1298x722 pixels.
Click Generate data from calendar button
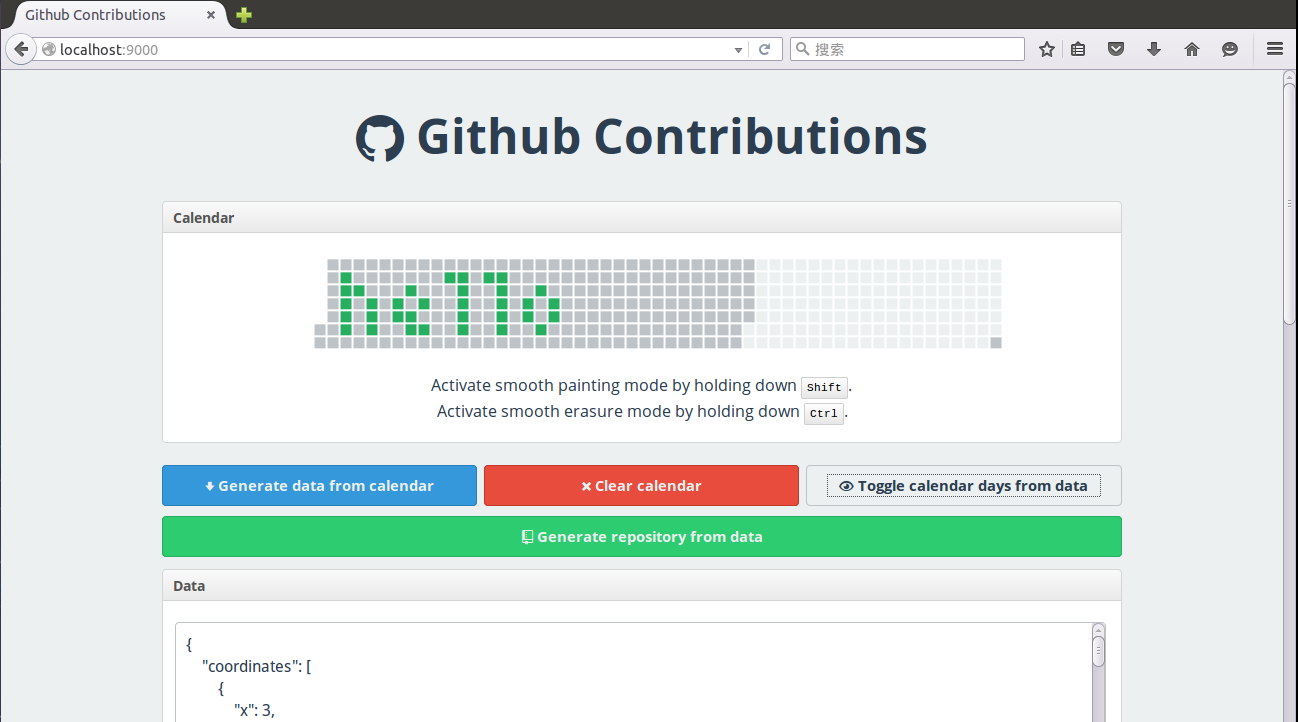click(x=319, y=486)
